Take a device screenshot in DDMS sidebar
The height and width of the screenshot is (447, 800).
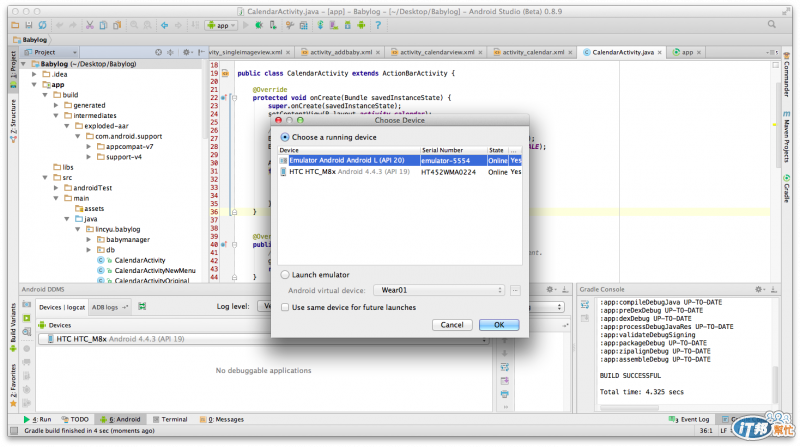[x=27, y=305]
